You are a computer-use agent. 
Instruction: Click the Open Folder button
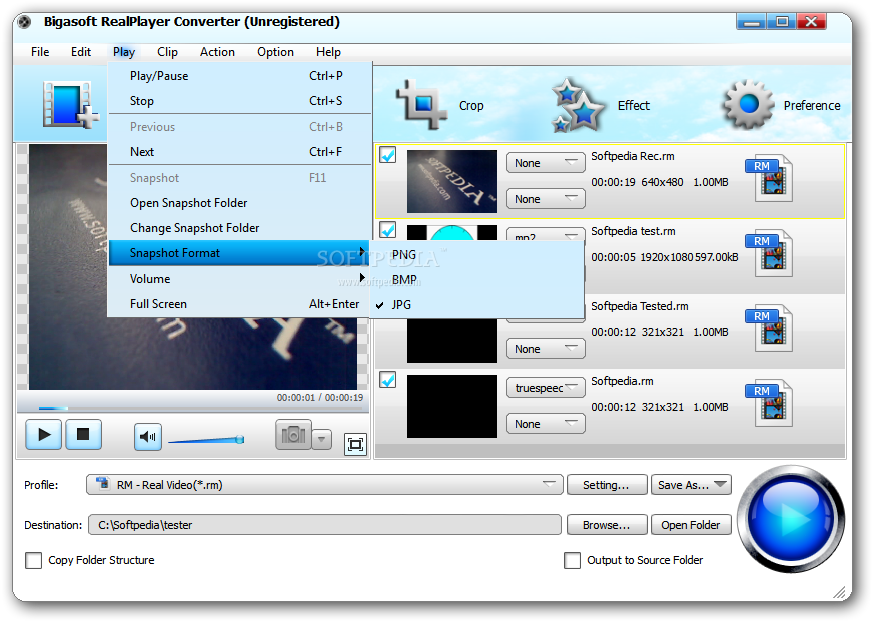691,525
